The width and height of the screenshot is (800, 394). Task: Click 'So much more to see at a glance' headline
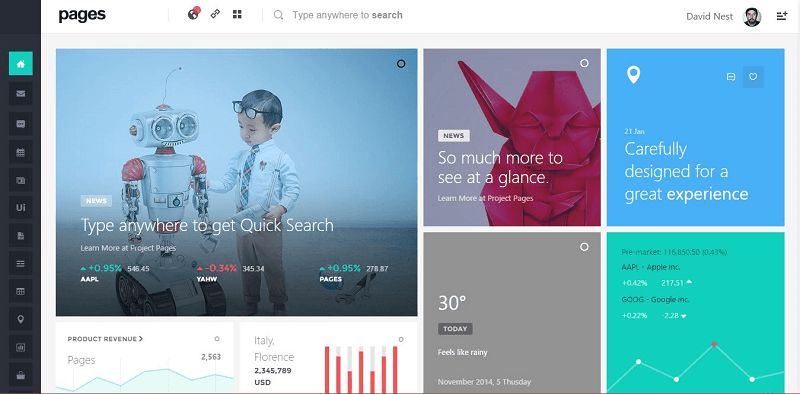[x=500, y=167]
